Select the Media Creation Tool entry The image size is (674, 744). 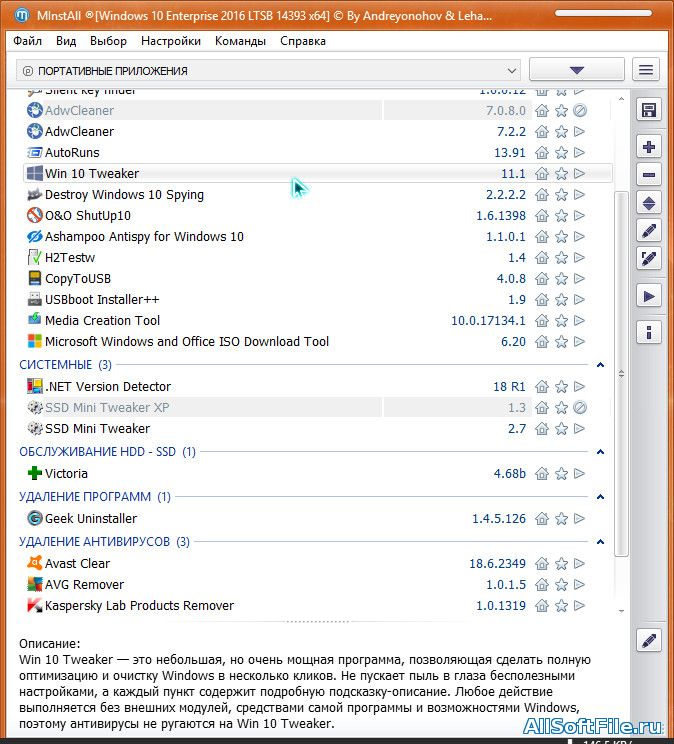(103, 321)
